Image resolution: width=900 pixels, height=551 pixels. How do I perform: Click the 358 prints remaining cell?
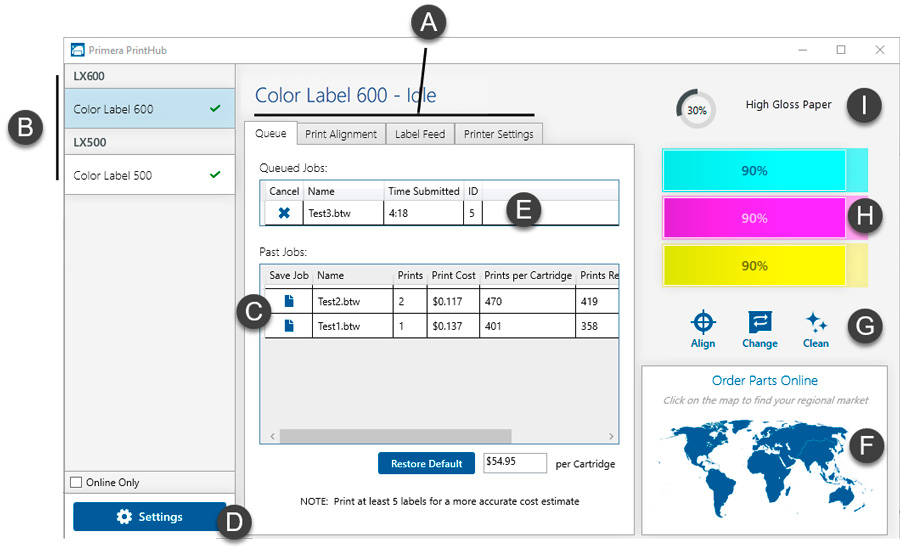597,326
